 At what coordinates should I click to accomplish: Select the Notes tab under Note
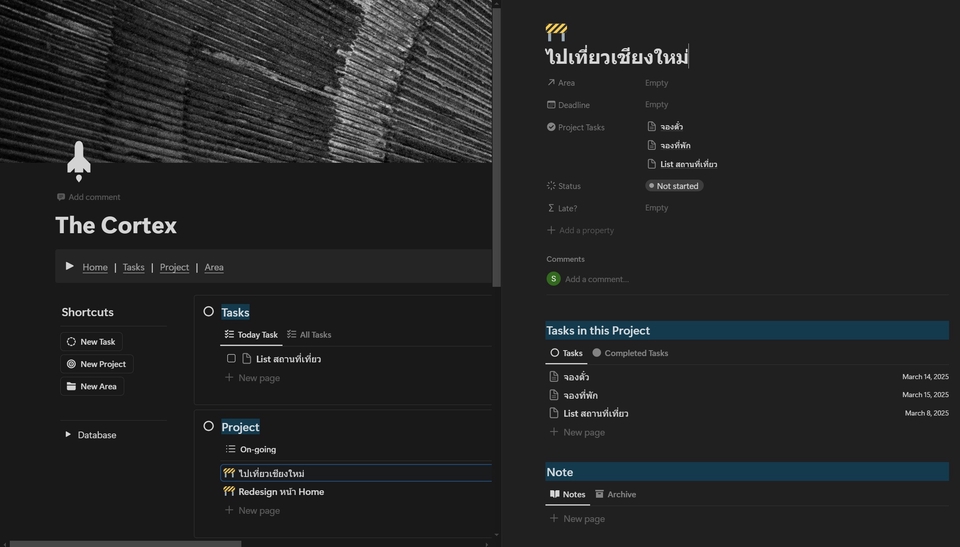tap(568, 494)
